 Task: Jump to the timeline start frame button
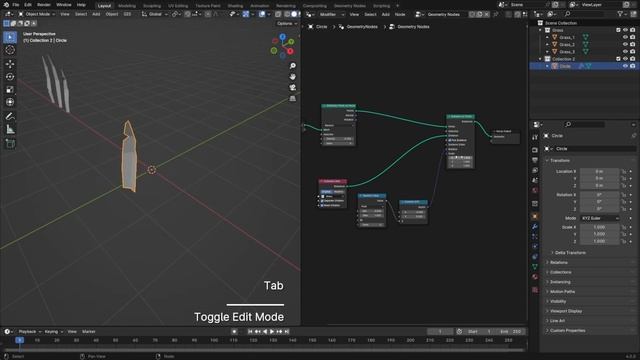(x=250, y=331)
